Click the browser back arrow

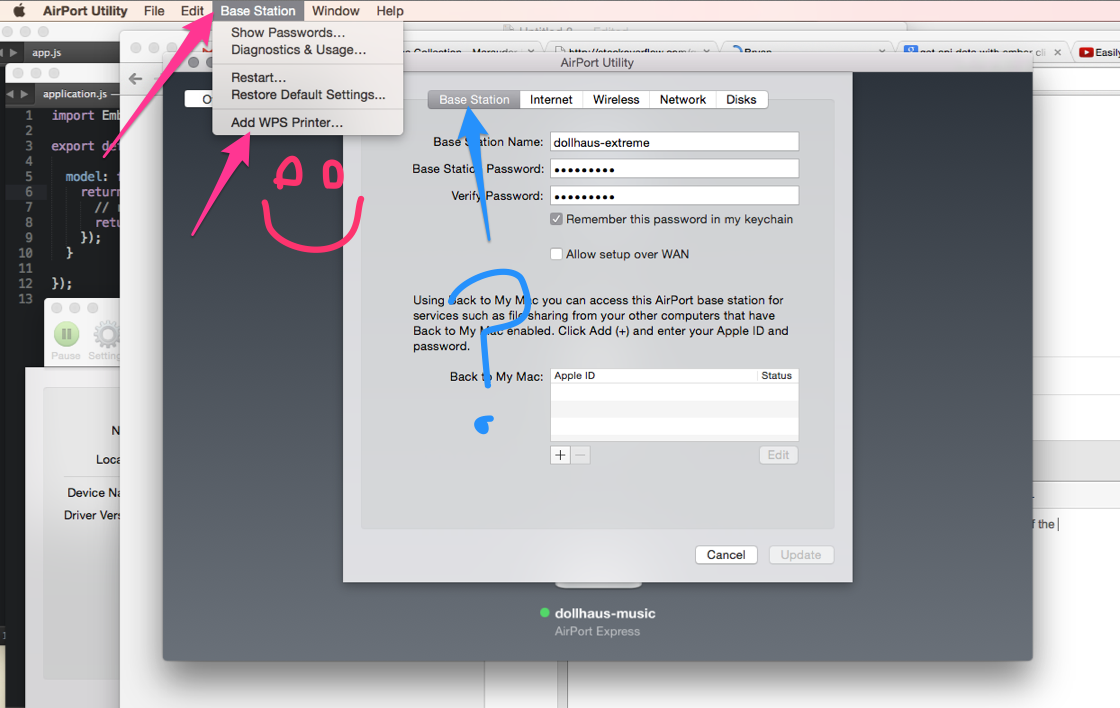tap(136, 79)
